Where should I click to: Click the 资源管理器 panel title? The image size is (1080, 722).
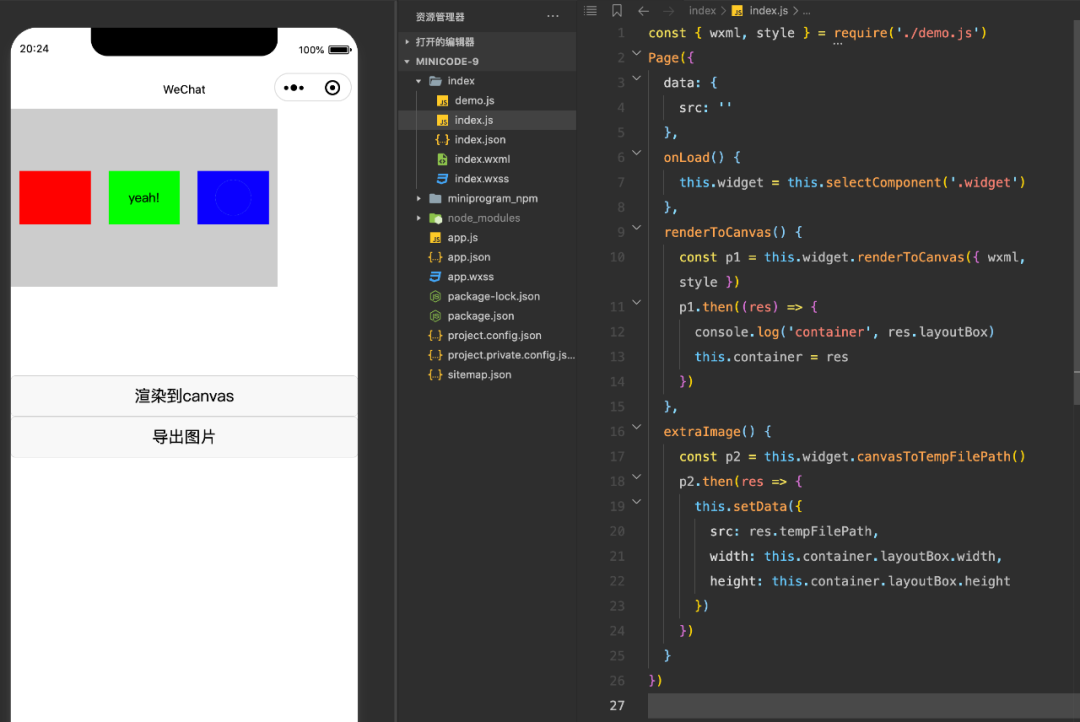pyautogui.click(x=439, y=17)
